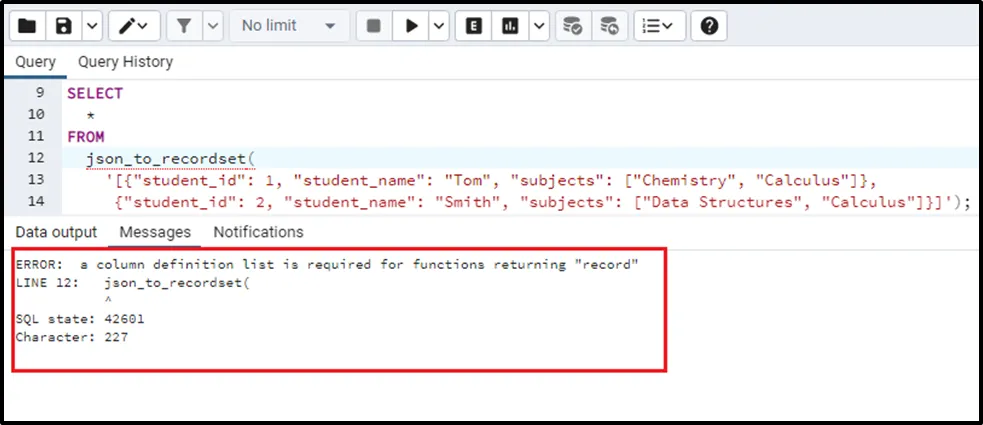
Task: Open the Notifications tab
Action: [x=258, y=232]
